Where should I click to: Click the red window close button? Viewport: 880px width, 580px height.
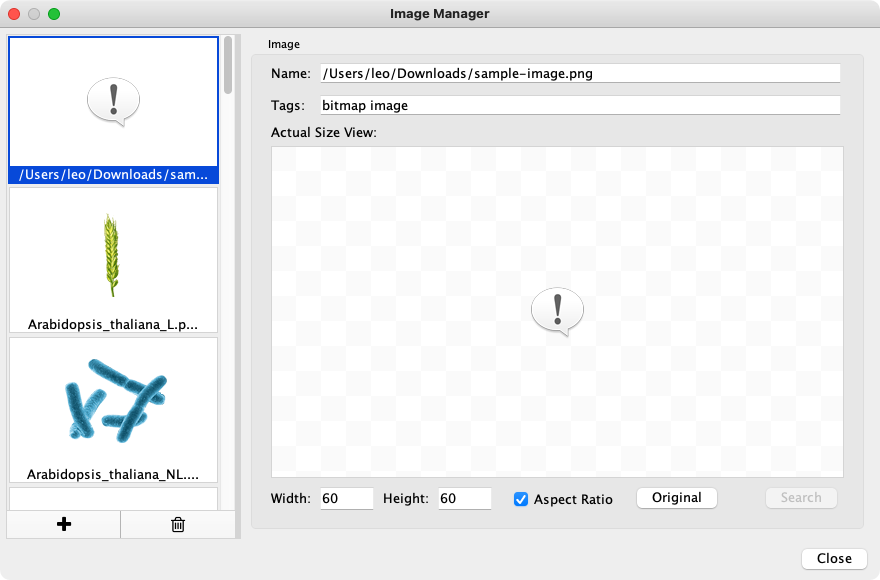click(x=14, y=14)
